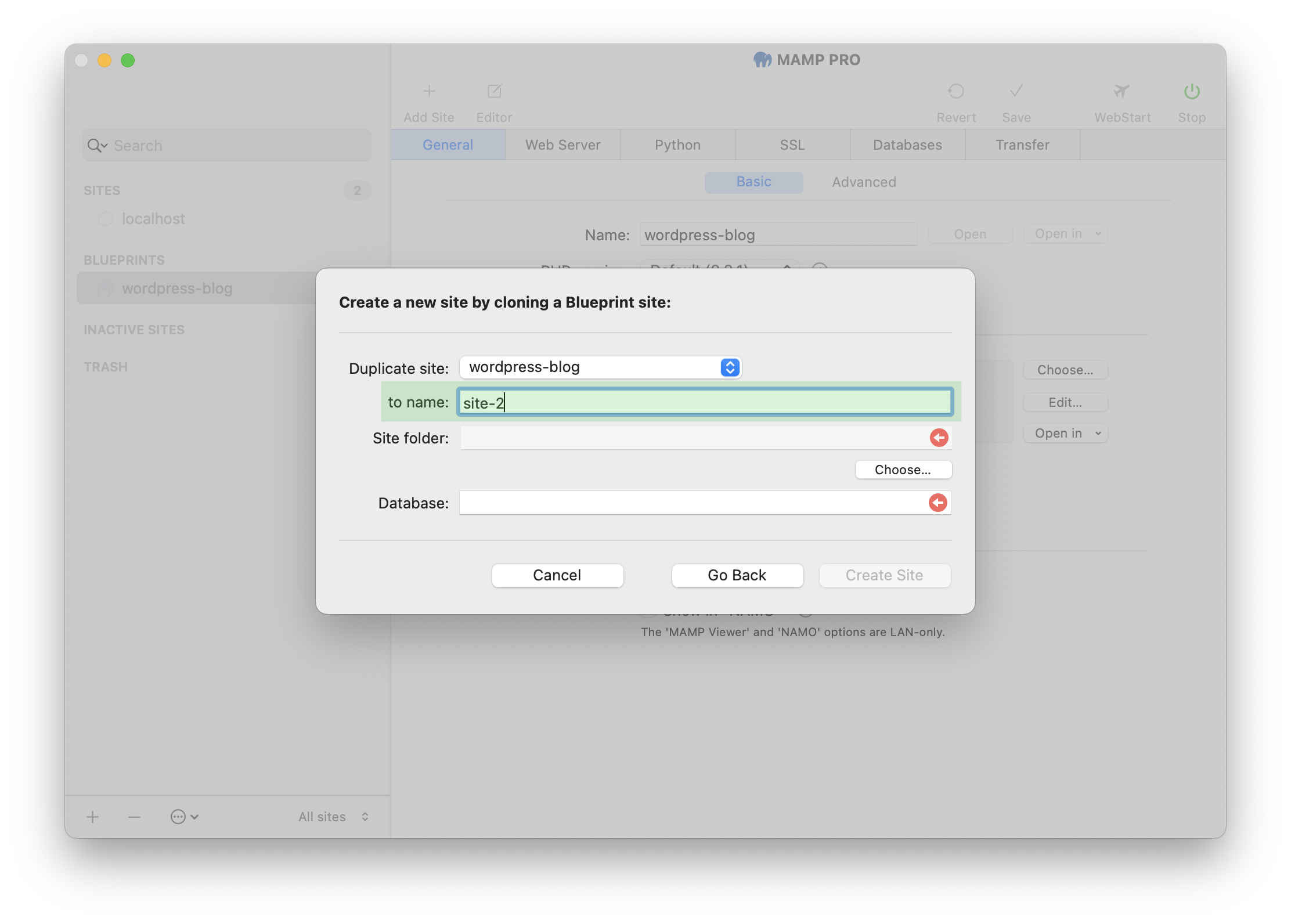
Task: Click the Edit... button
Action: coord(1065,402)
